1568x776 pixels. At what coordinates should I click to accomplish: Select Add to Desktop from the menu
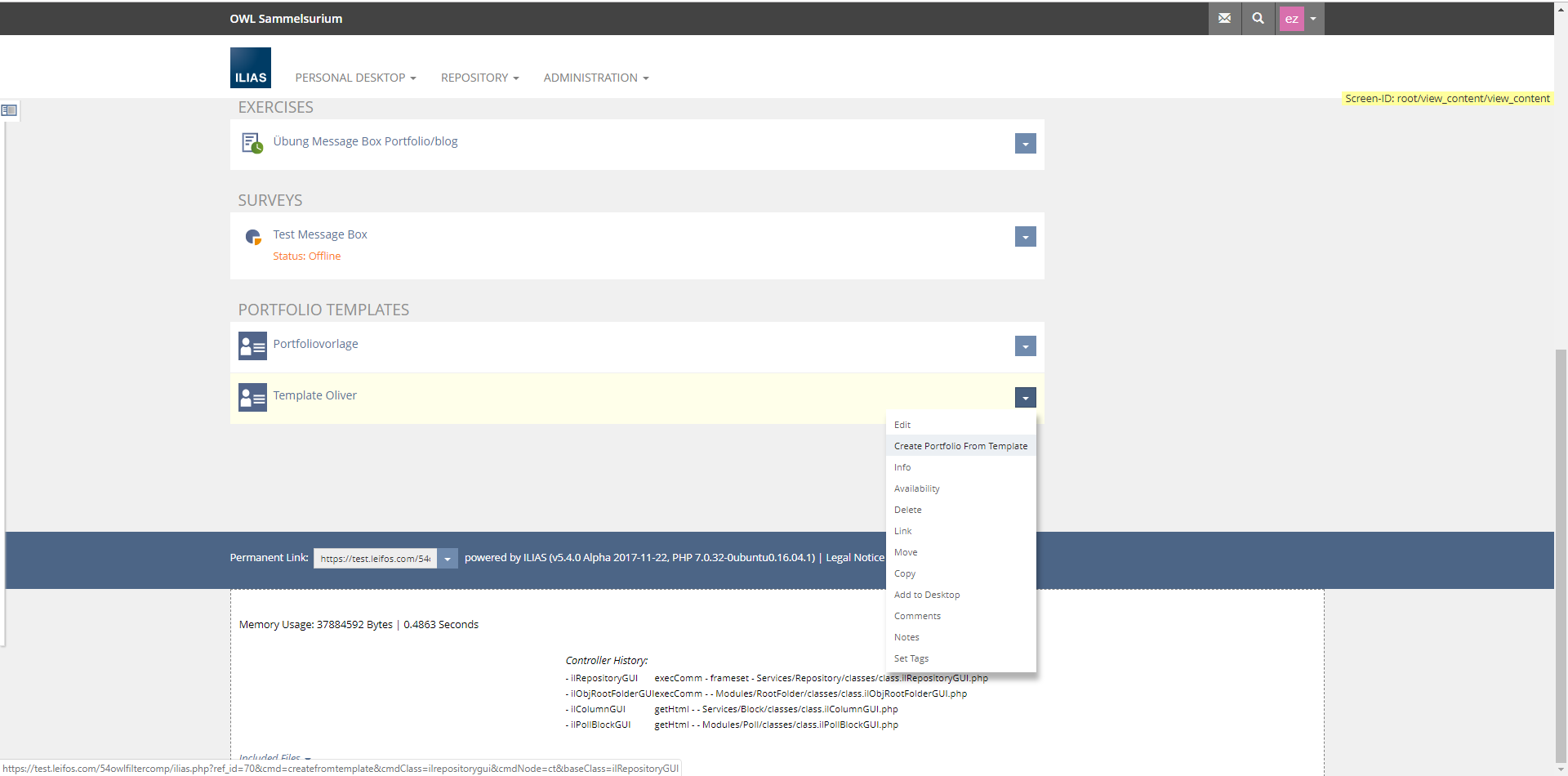coord(926,595)
